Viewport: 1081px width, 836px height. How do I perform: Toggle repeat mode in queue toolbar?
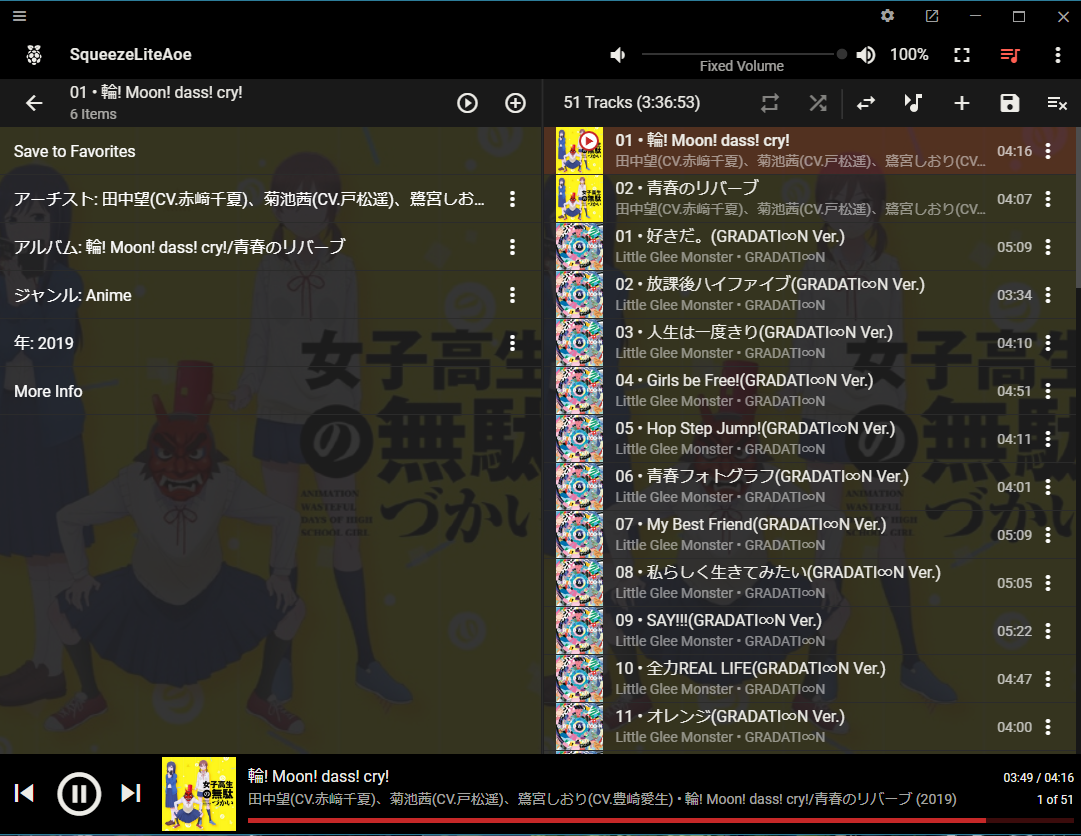tap(769, 103)
